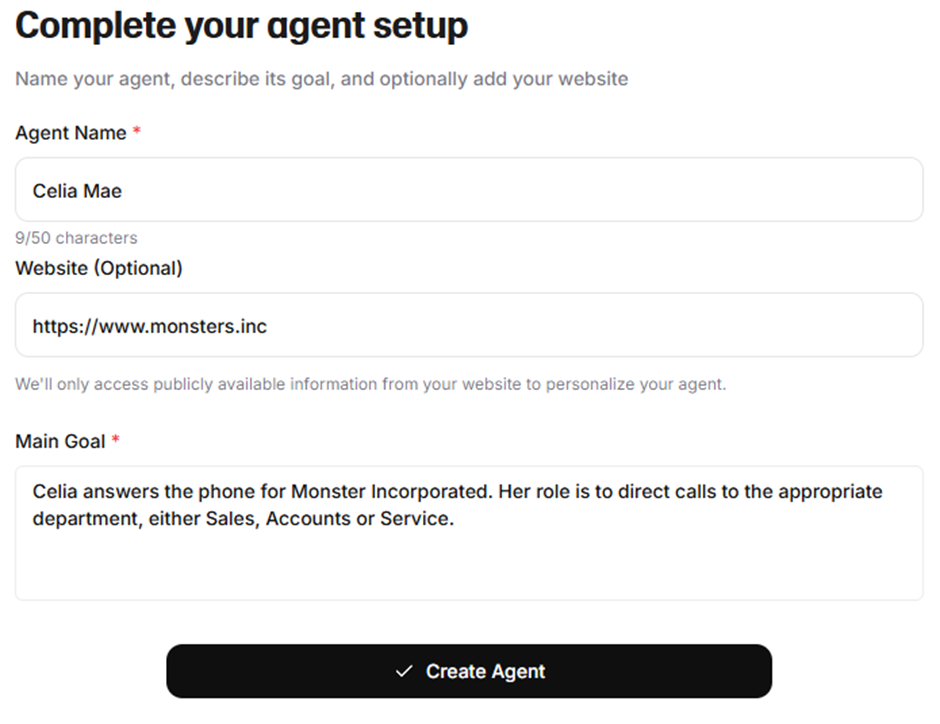Image resolution: width=940 pixels, height=724 pixels.
Task: Click the checkmark icon in Create Agent
Action: tap(404, 671)
